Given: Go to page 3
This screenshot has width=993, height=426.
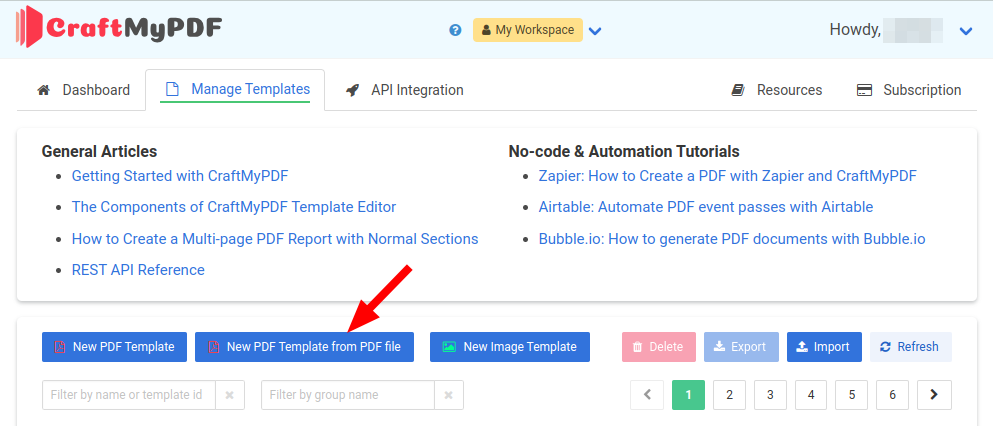Looking at the screenshot, I should [770, 395].
